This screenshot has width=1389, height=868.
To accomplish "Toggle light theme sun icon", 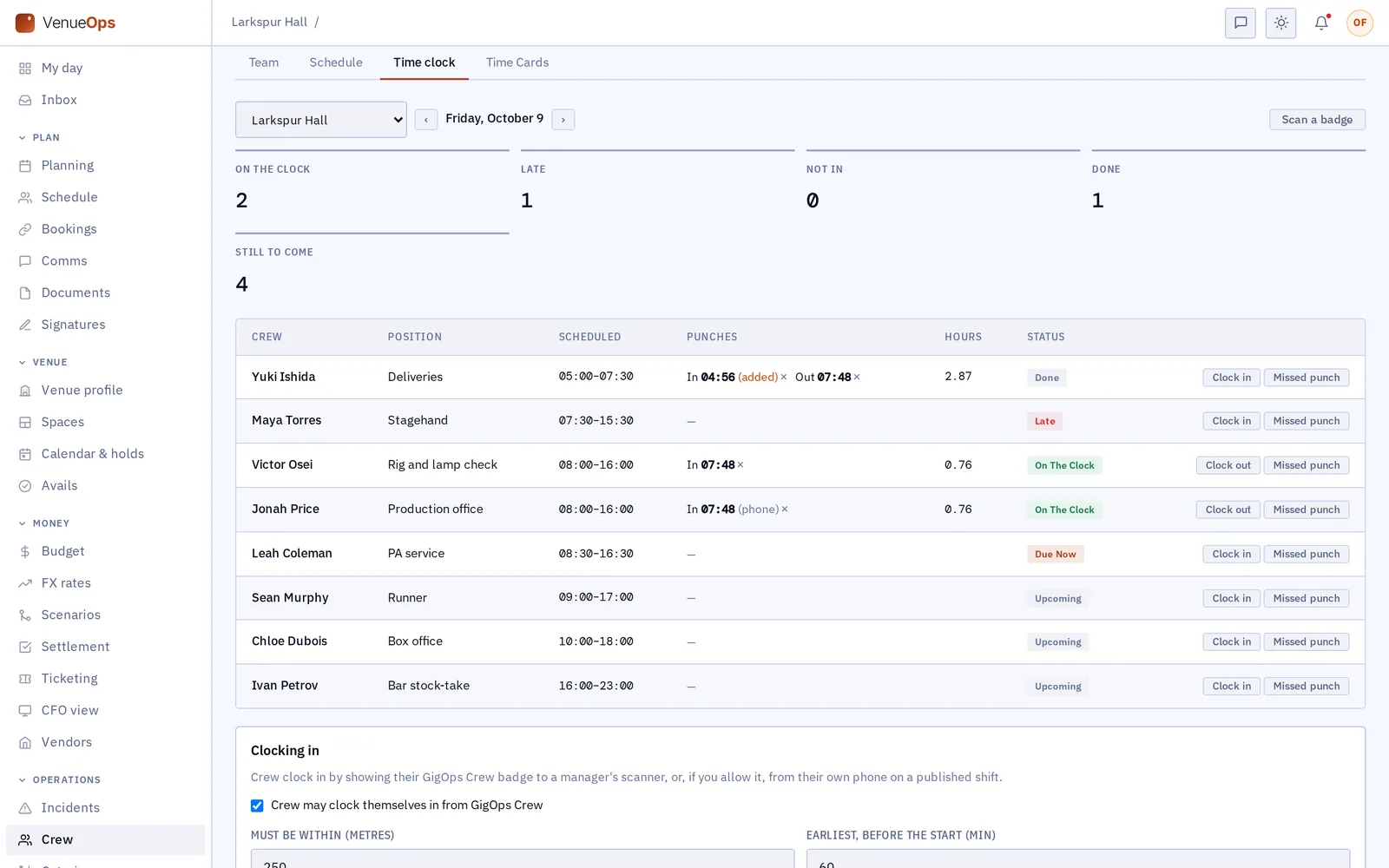I will (x=1280, y=23).
